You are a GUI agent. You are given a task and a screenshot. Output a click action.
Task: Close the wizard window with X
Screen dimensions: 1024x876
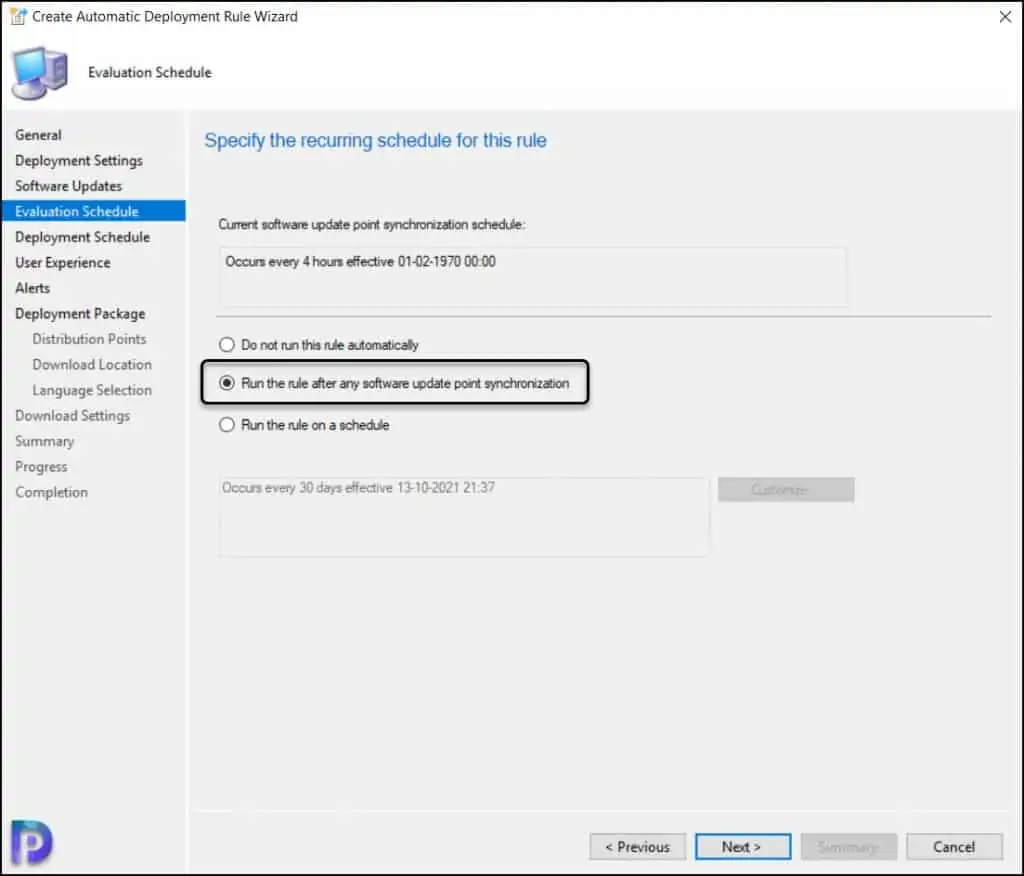click(x=1005, y=17)
